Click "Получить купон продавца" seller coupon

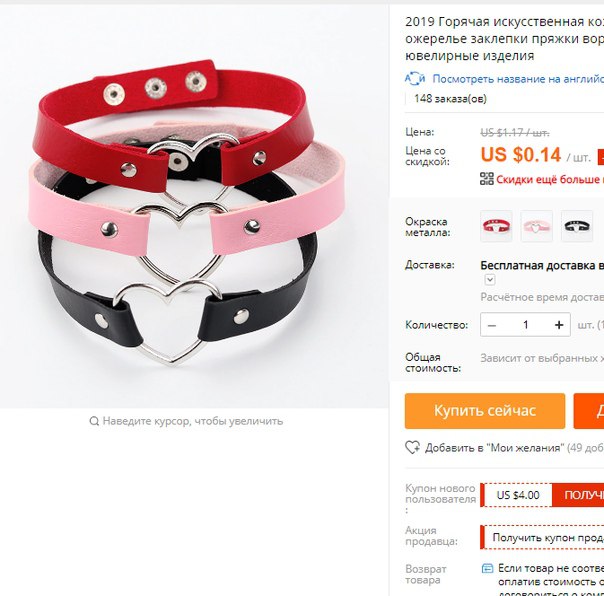point(548,537)
